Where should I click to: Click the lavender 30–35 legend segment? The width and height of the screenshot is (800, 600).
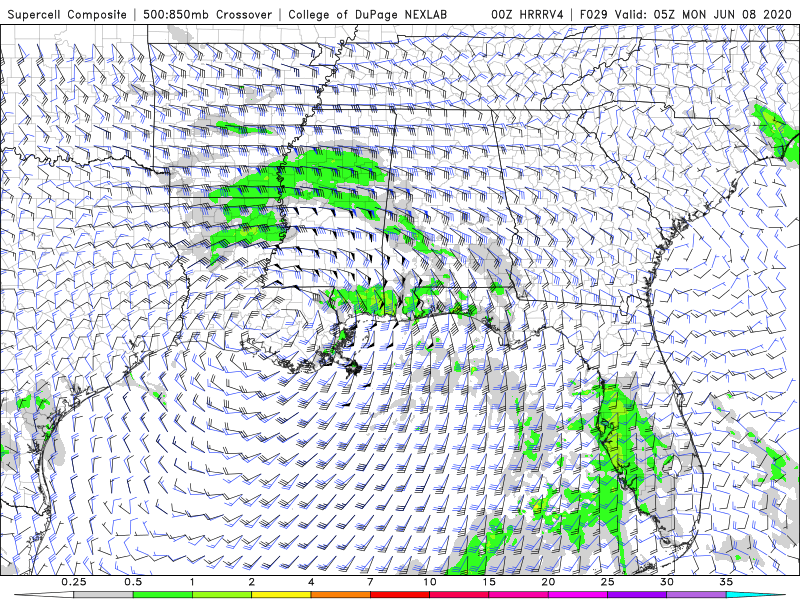pyautogui.click(x=696, y=595)
